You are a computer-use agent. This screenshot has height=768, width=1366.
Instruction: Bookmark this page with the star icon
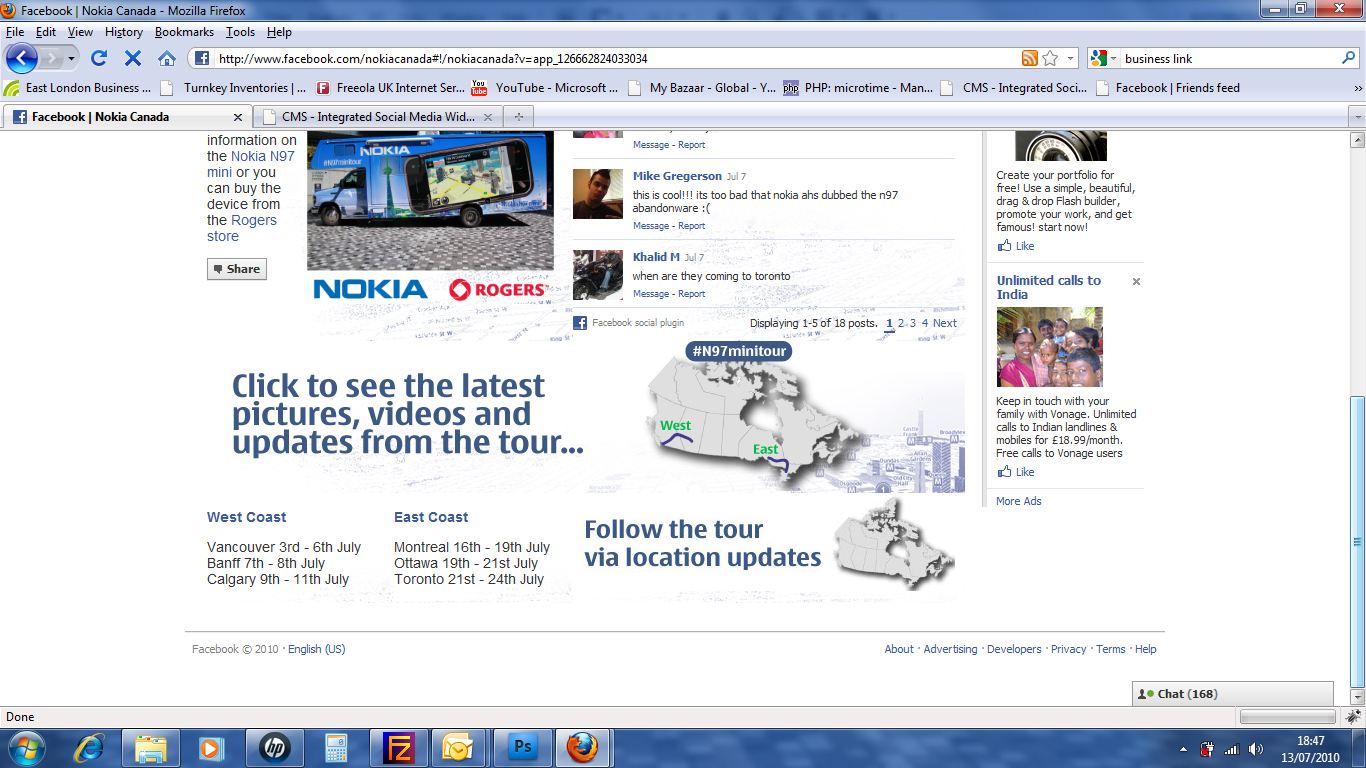[1050, 58]
